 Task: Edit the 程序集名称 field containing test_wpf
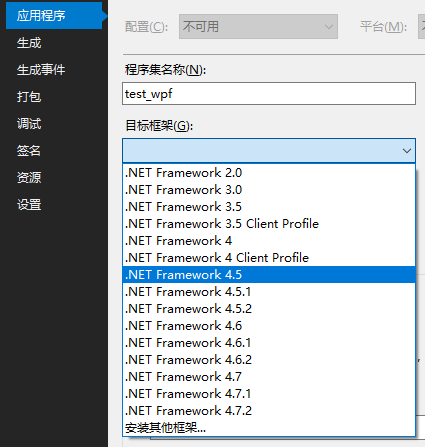[x=269, y=94]
